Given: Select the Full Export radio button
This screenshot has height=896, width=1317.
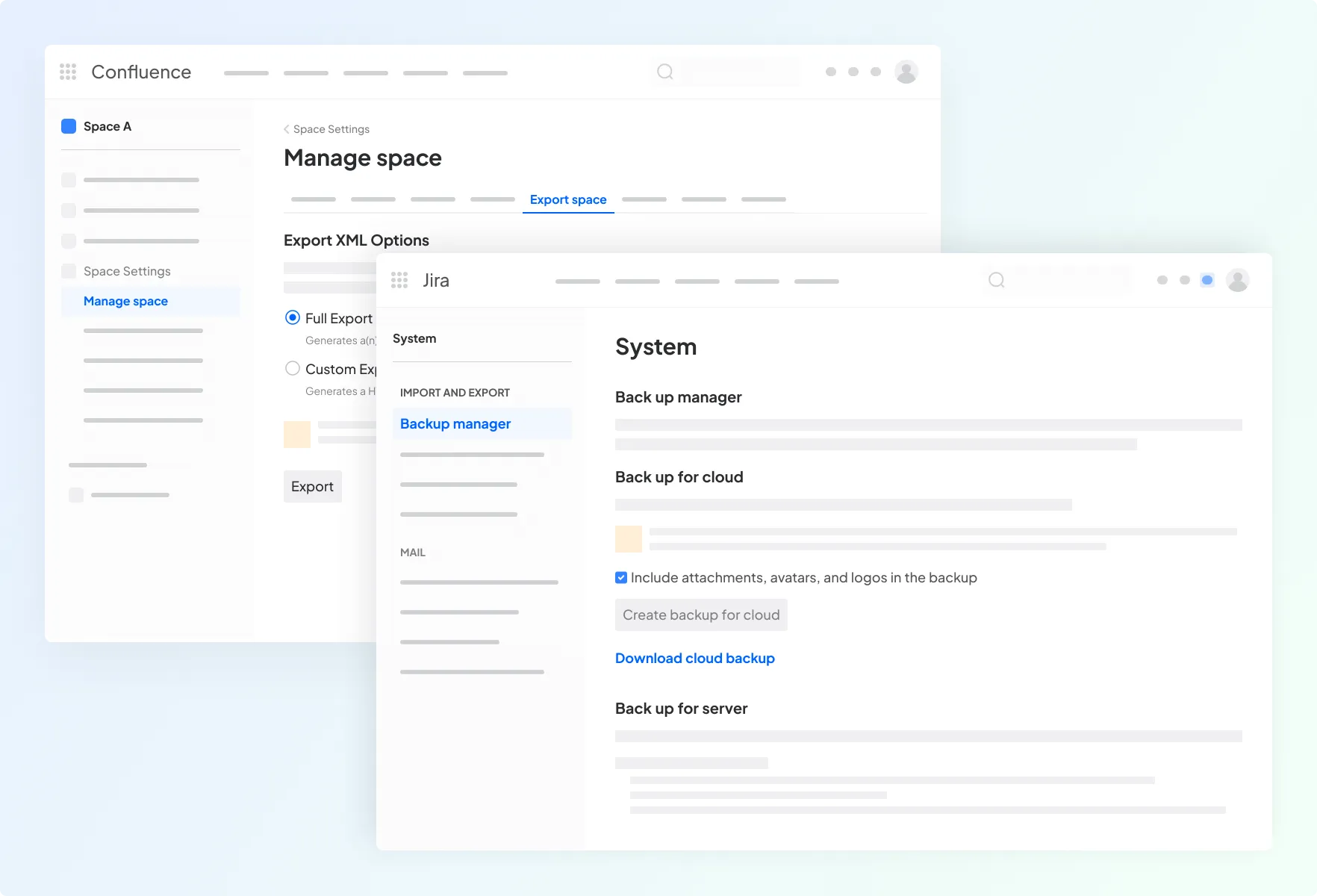Looking at the screenshot, I should point(293,318).
